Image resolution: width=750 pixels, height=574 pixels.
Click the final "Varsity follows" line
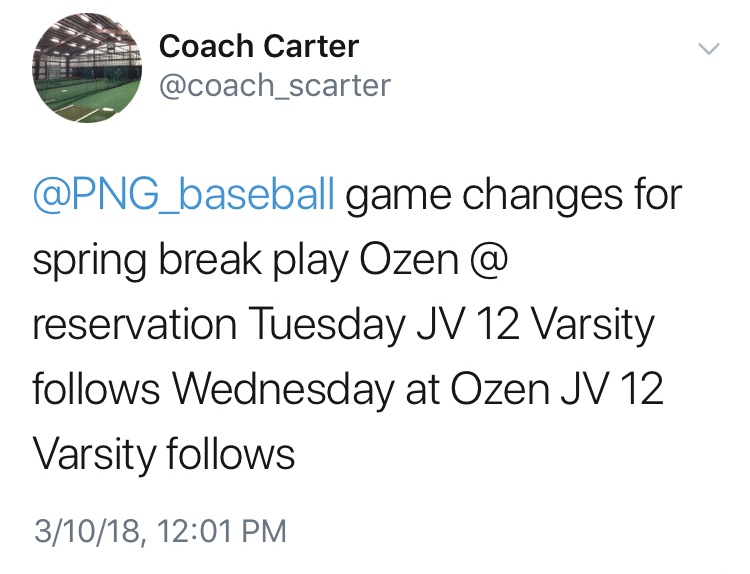(x=164, y=456)
